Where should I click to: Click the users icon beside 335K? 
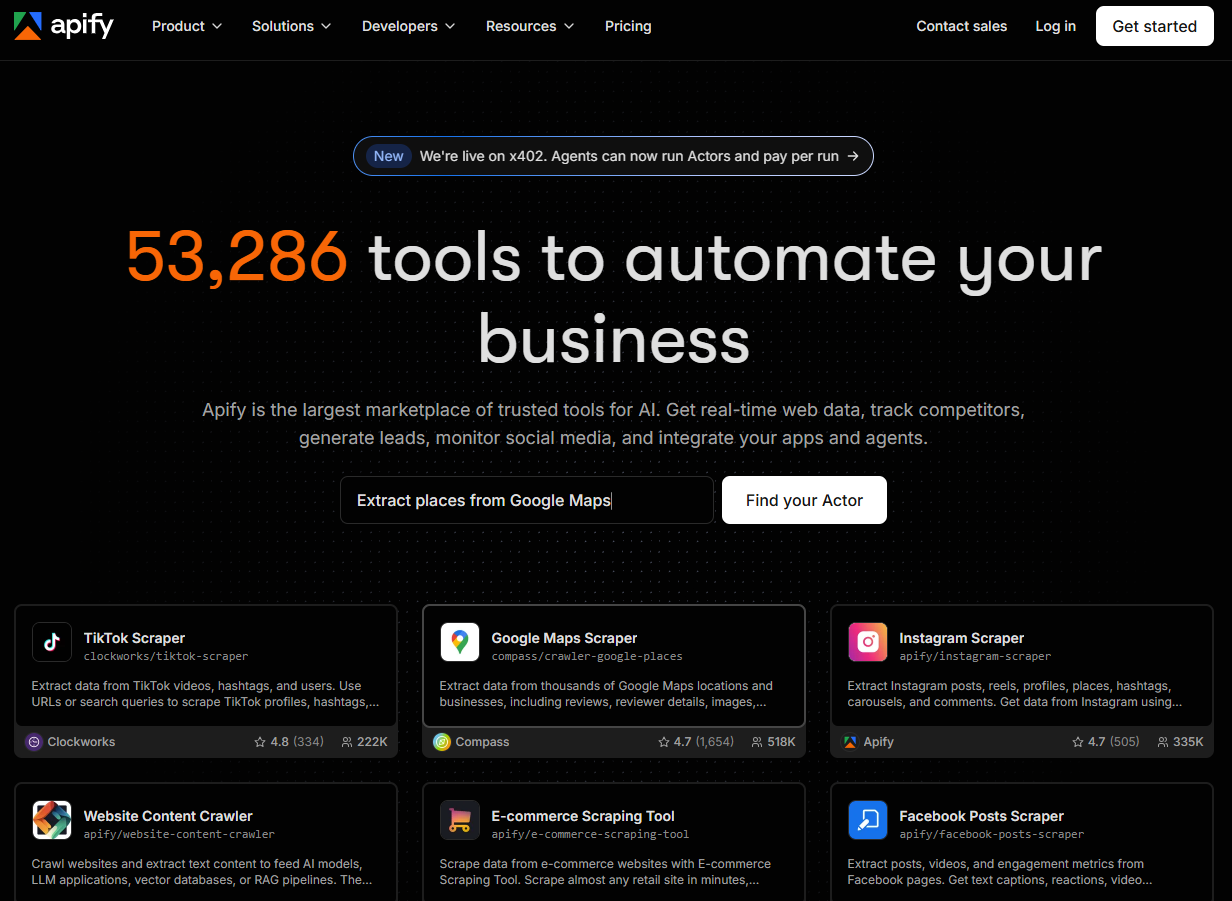click(1163, 742)
